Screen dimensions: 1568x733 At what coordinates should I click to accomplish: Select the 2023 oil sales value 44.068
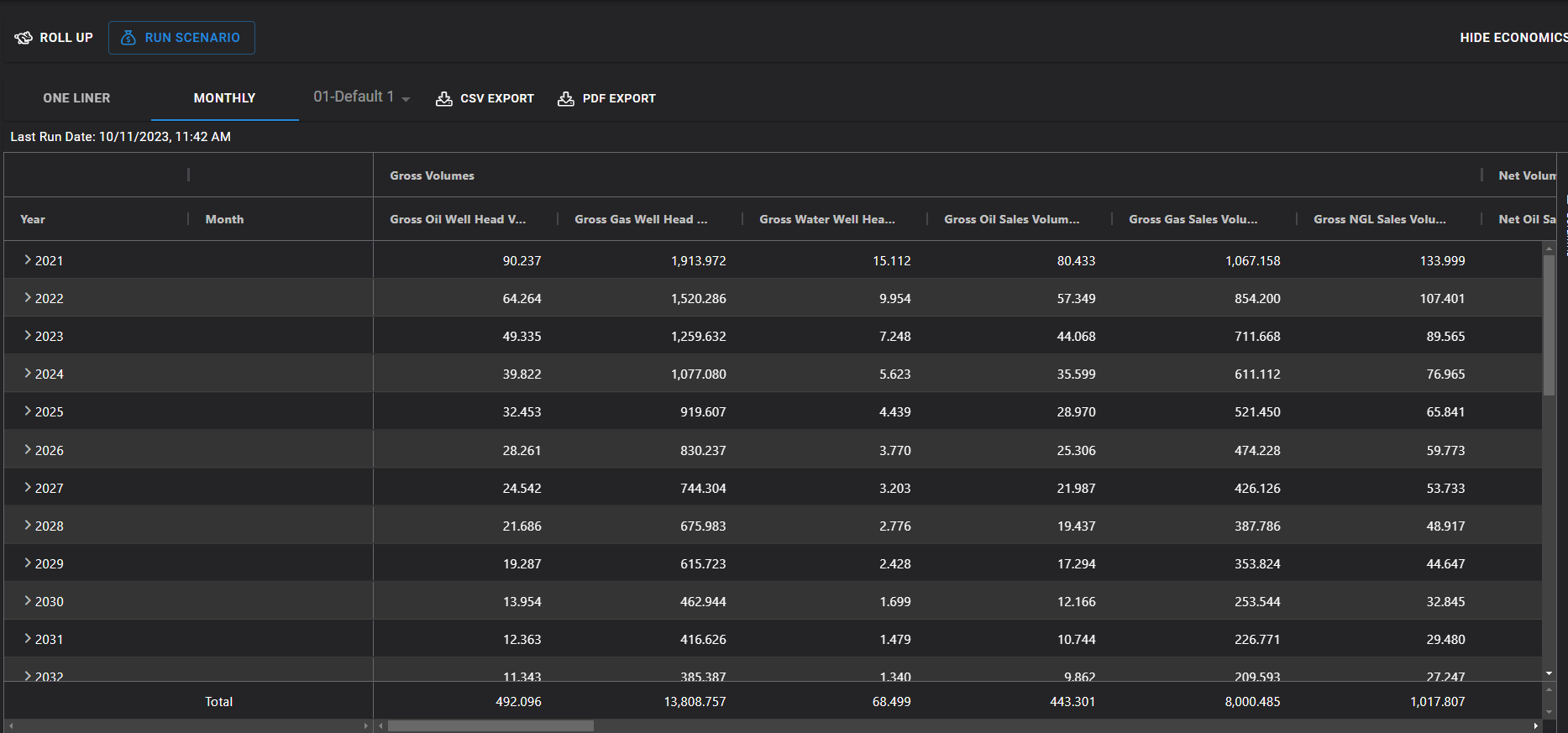(x=1076, y=337)
